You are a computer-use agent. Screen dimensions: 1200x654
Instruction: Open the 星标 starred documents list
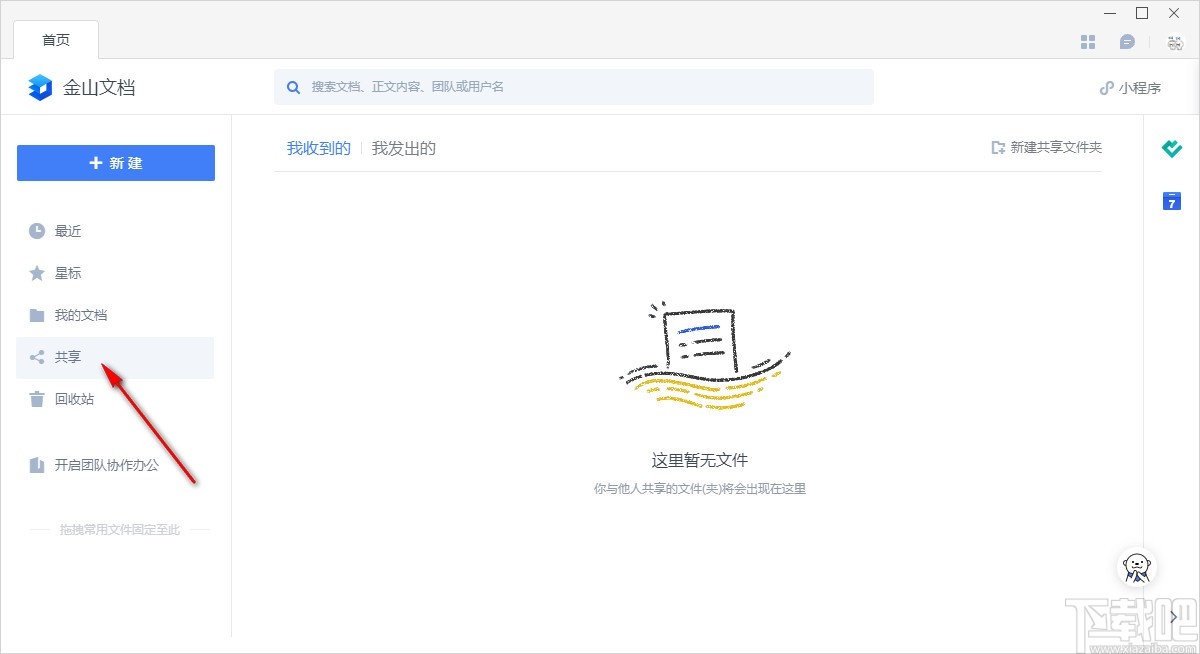pos(66,273)
